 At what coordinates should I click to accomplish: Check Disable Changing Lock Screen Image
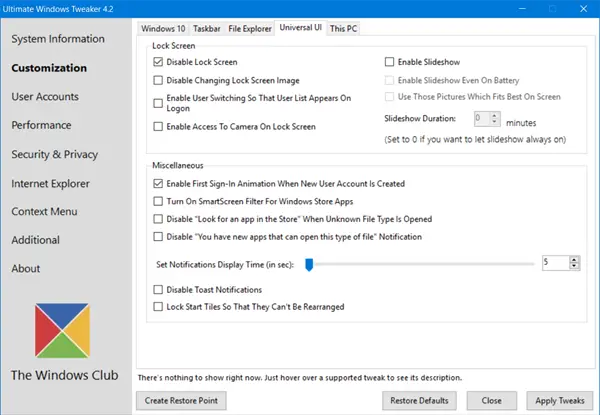[x=158, y=80]
